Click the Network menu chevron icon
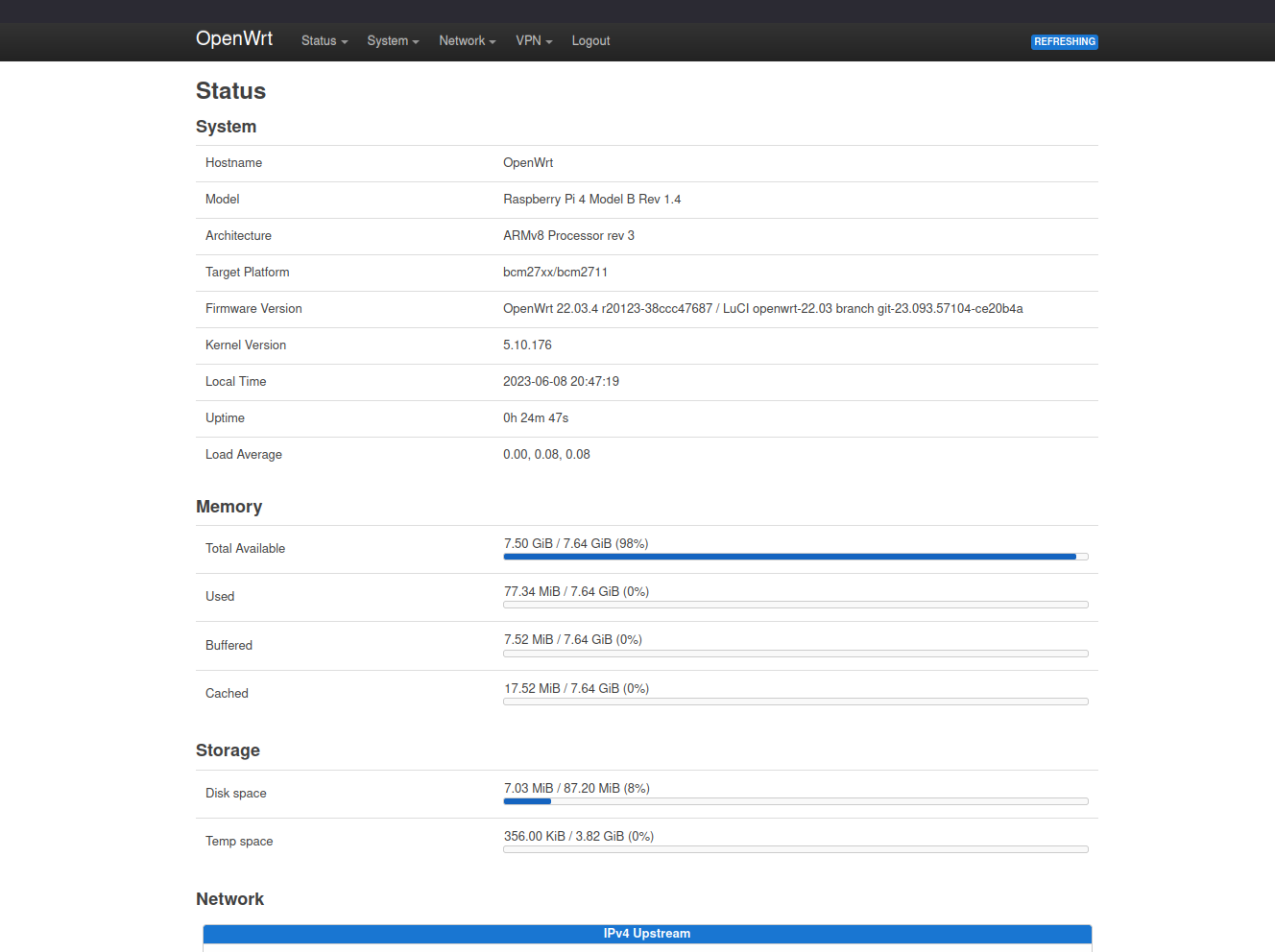The image size is (1275, 952). (x=493, y=41)
